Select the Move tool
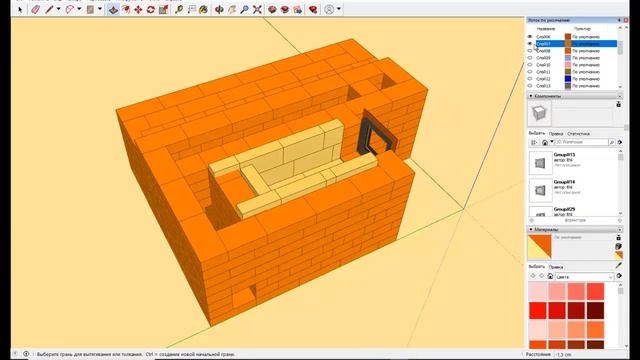Screen dimensions: 640x360 click(138, 9)
